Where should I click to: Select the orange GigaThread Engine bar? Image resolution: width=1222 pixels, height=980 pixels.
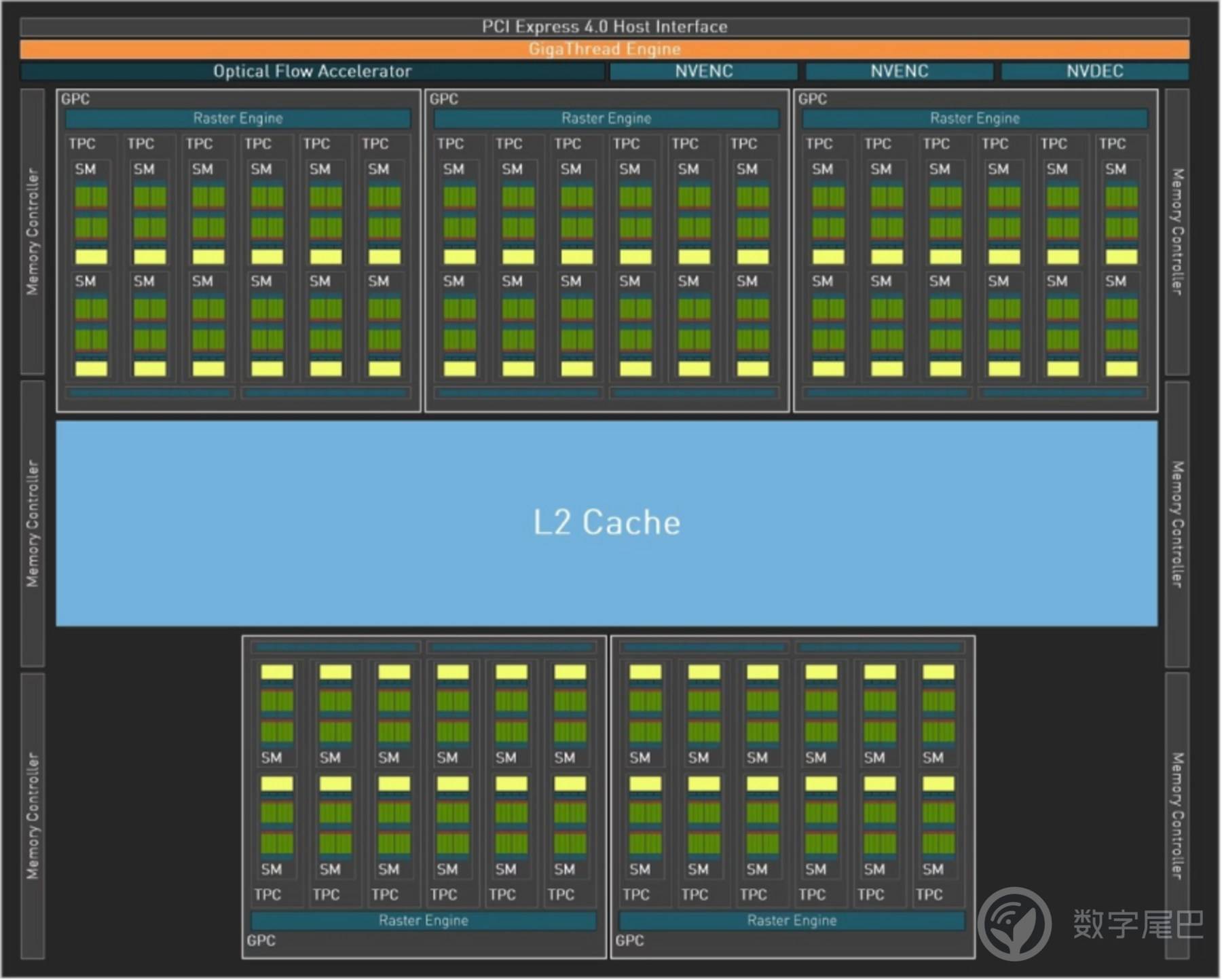click(604, 49)
